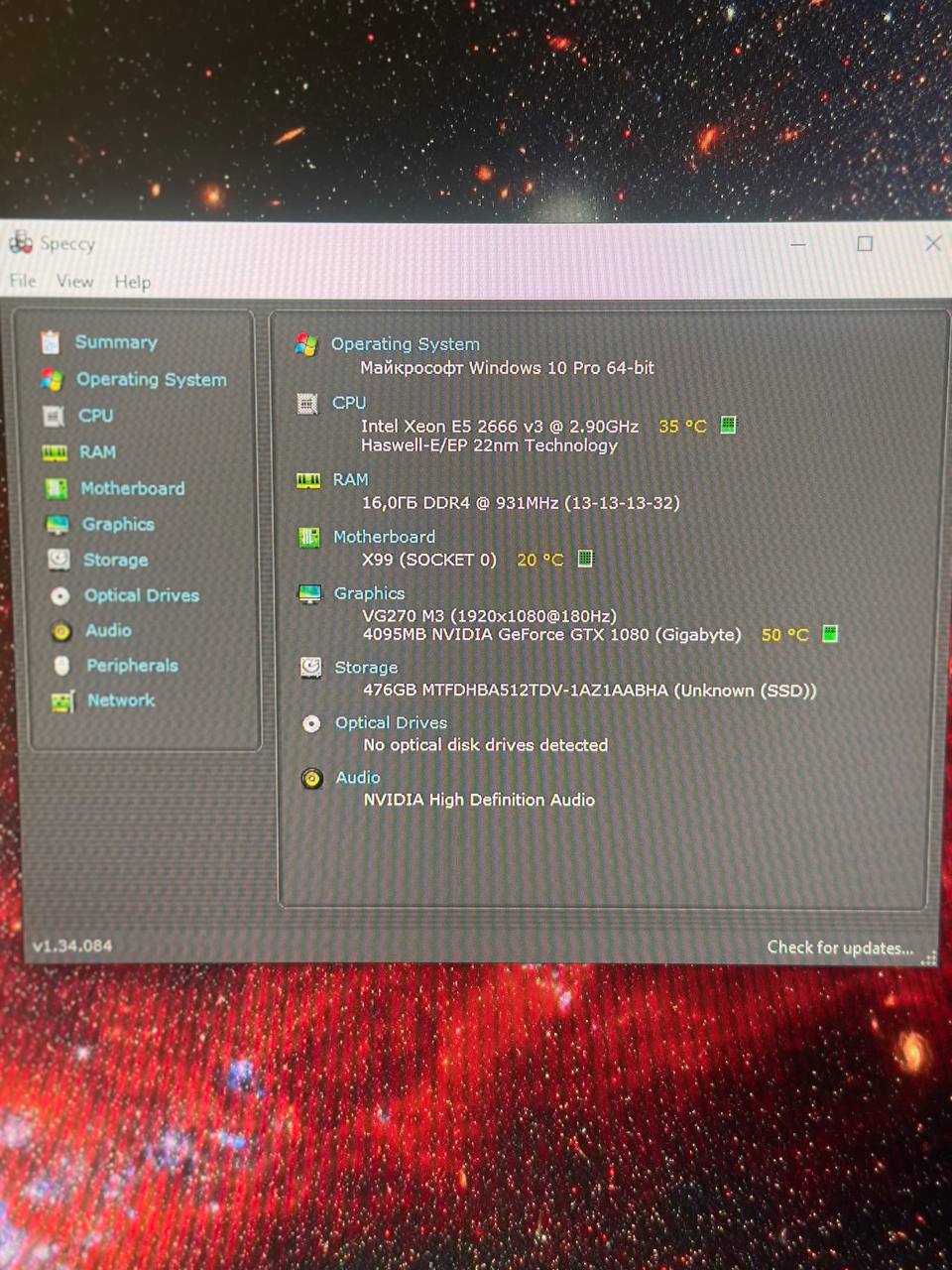952x1270 pixels.
Task: Select Storage in the sidebar
Action: (x=116, y=560)
